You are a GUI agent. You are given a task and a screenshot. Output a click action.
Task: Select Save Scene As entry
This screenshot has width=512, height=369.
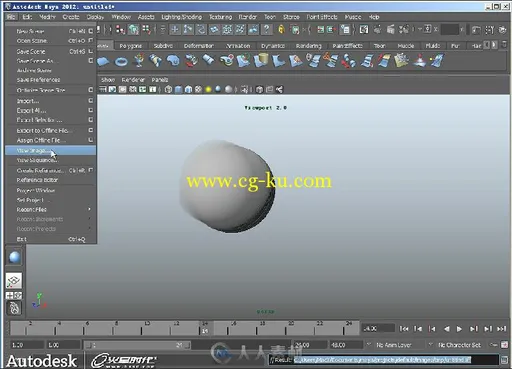pos(50,61)
